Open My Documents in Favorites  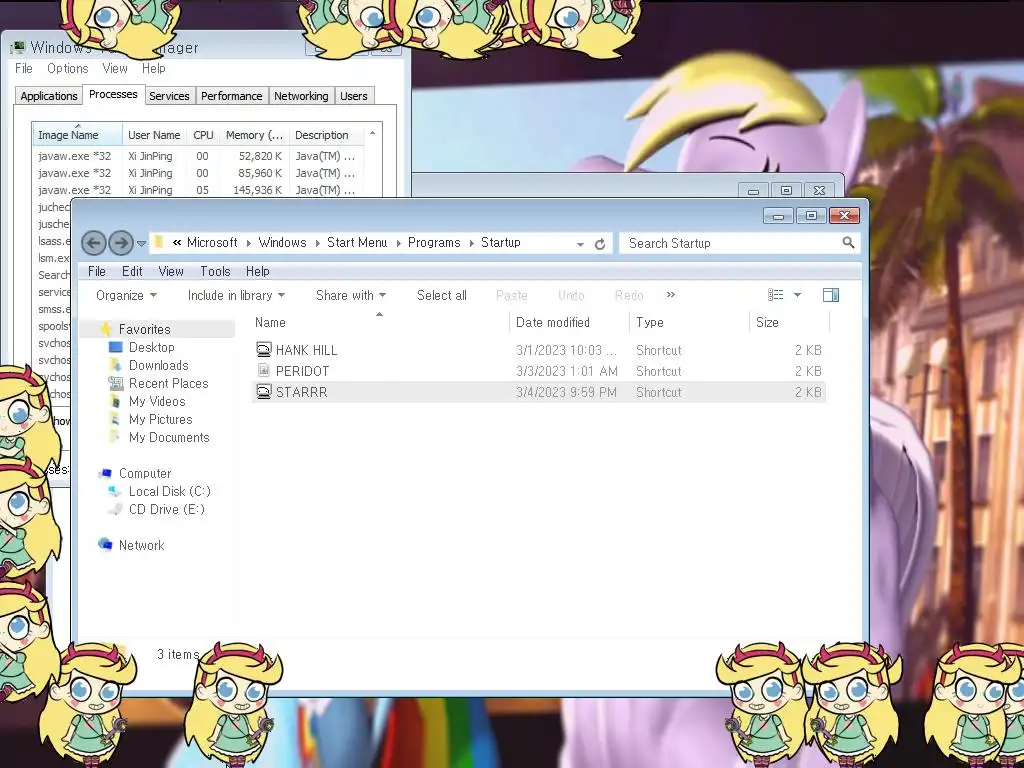(x=169, y=437)
